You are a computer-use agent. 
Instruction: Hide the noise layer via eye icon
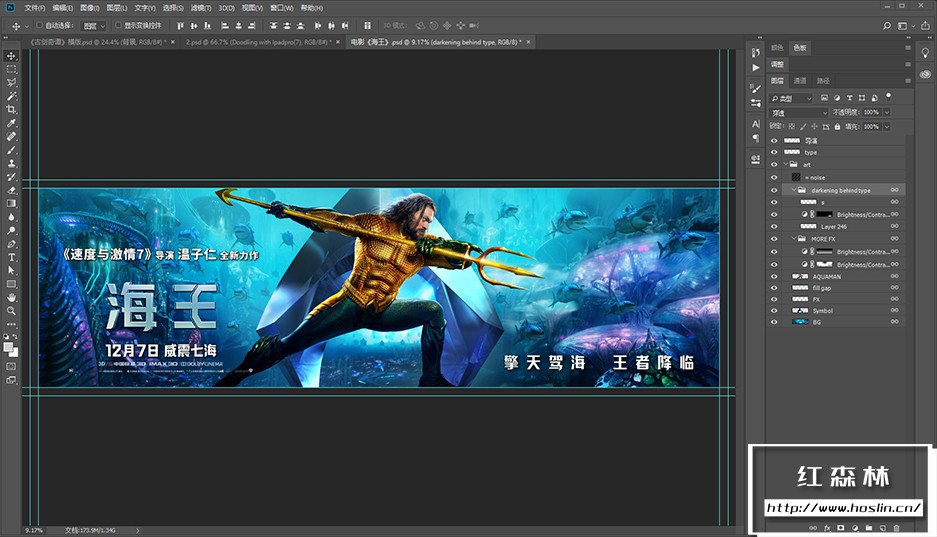[x=774, y=177]
